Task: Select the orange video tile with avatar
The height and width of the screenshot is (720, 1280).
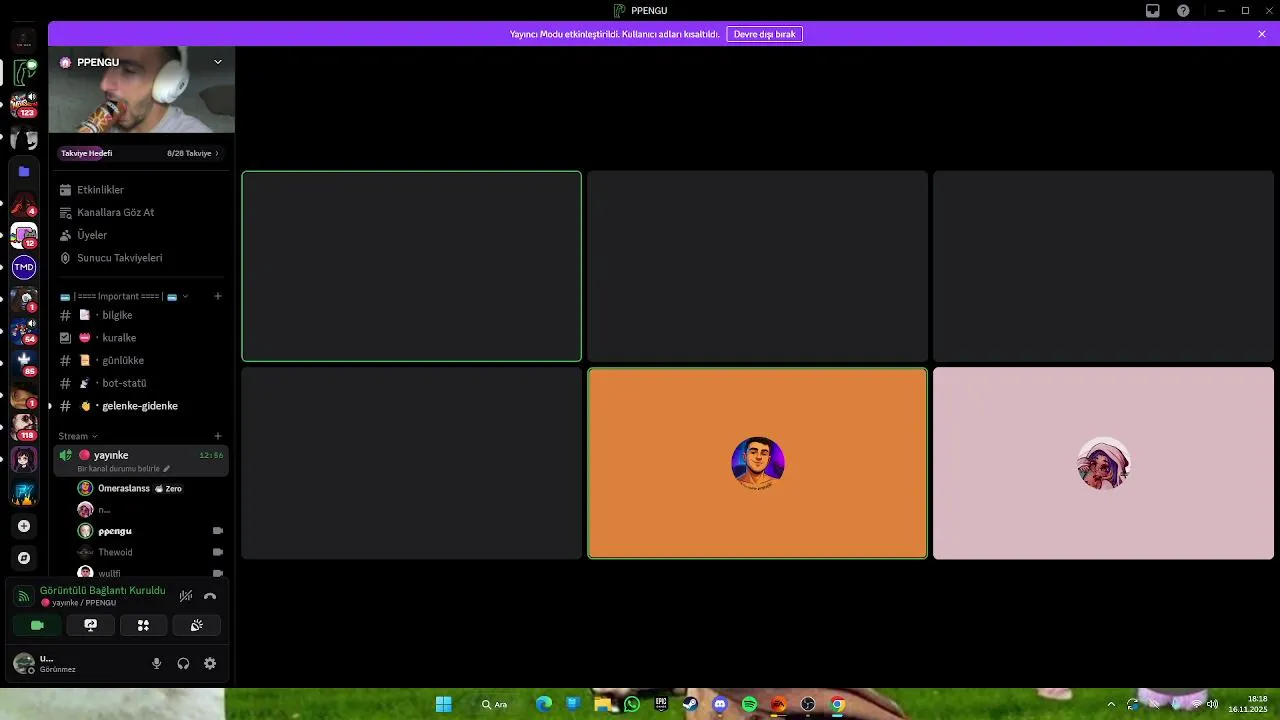Action: pyautogui.click(x=757, y=463)
